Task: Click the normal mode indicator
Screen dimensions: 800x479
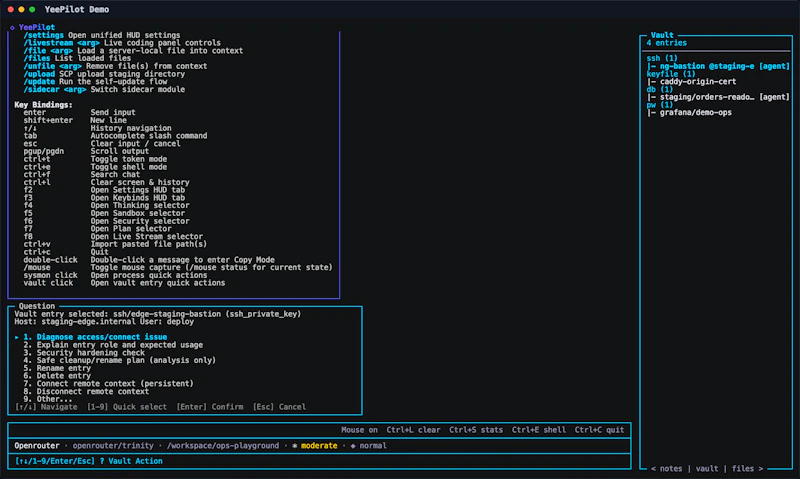Action: [x=373, y=446]
